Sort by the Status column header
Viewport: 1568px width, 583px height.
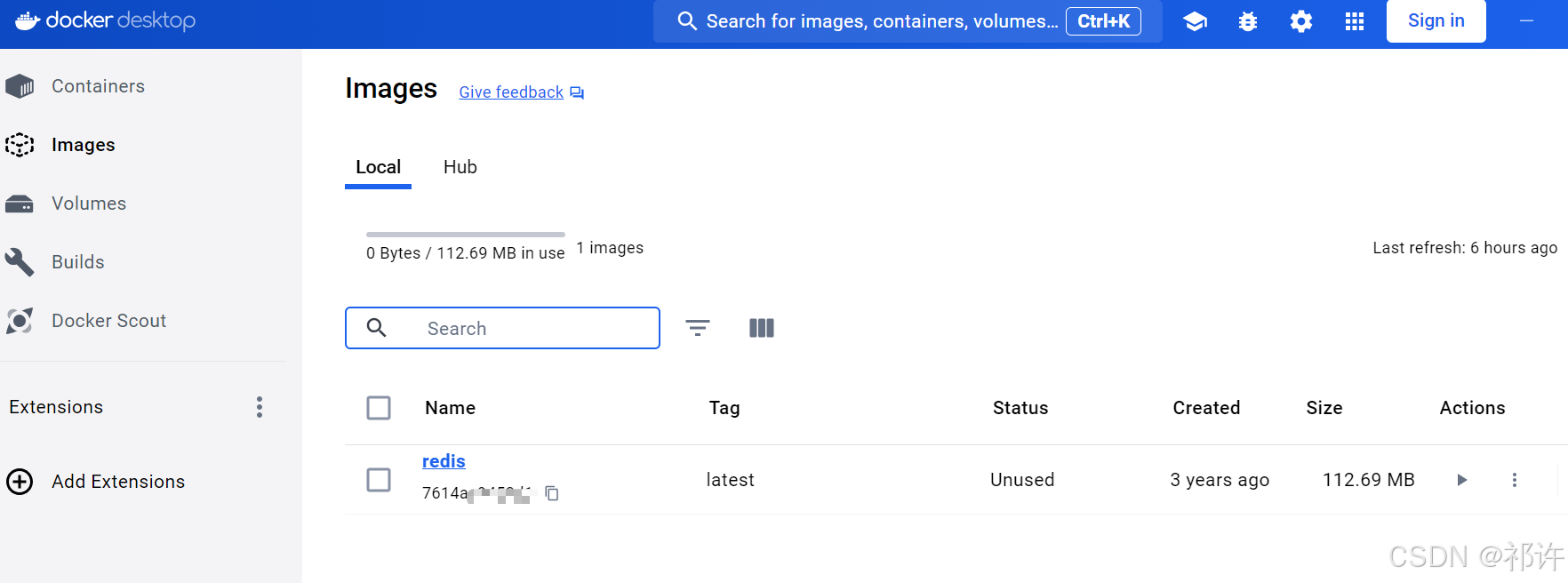[1020, 408]
